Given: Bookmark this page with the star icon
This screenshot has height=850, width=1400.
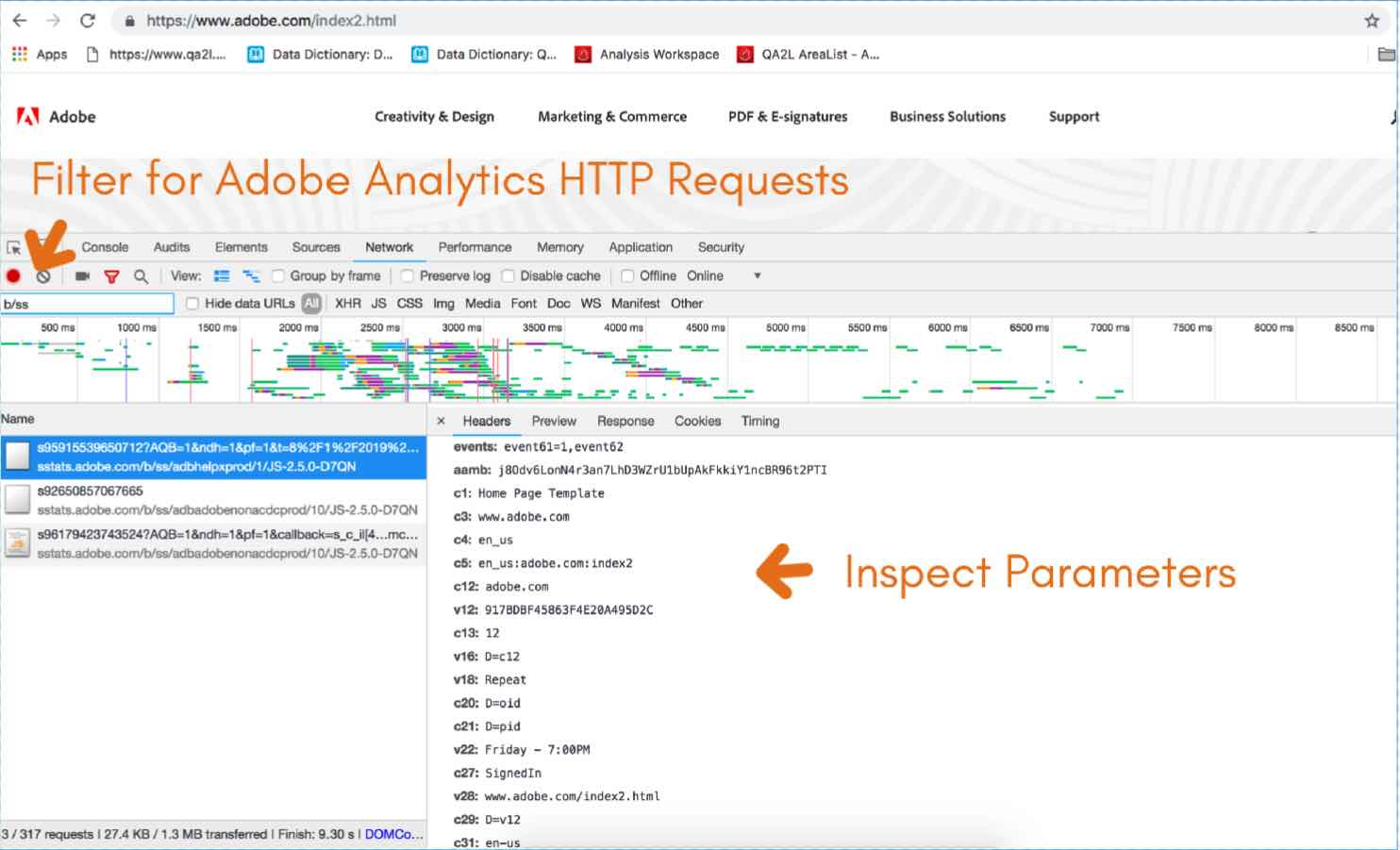Looking at the screenshot, I should tap(1372, 21).
